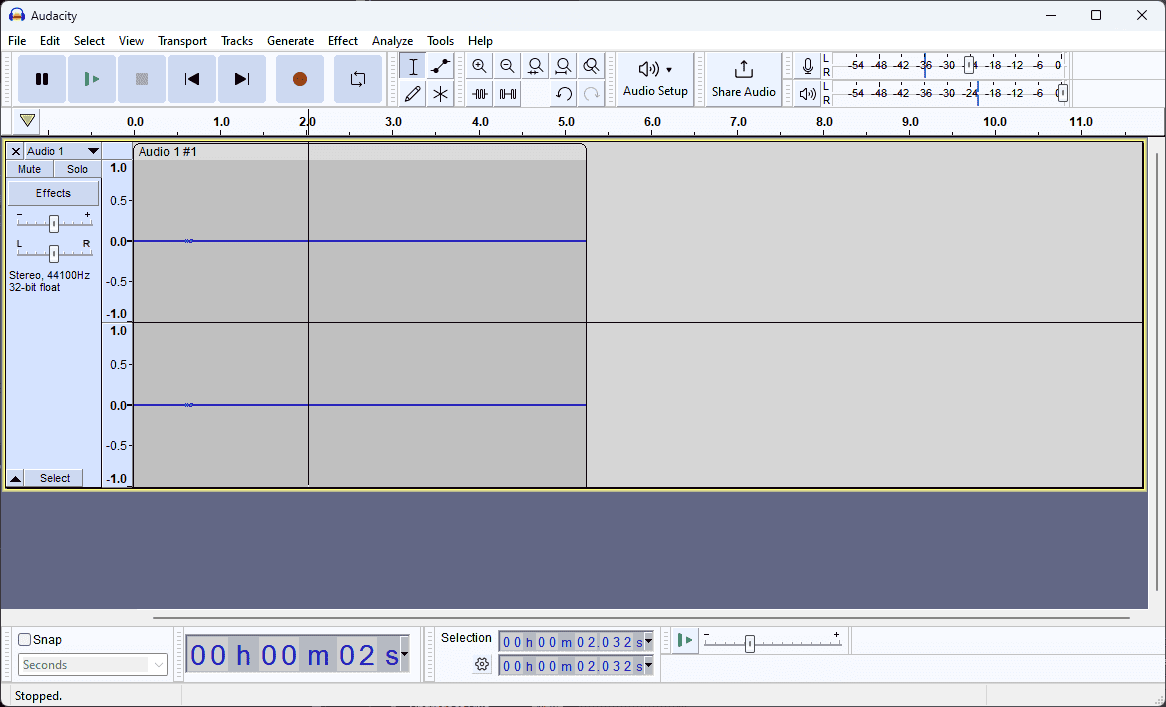Skip to start of track
Screen dimensions: 1166x707
[192, 79]
